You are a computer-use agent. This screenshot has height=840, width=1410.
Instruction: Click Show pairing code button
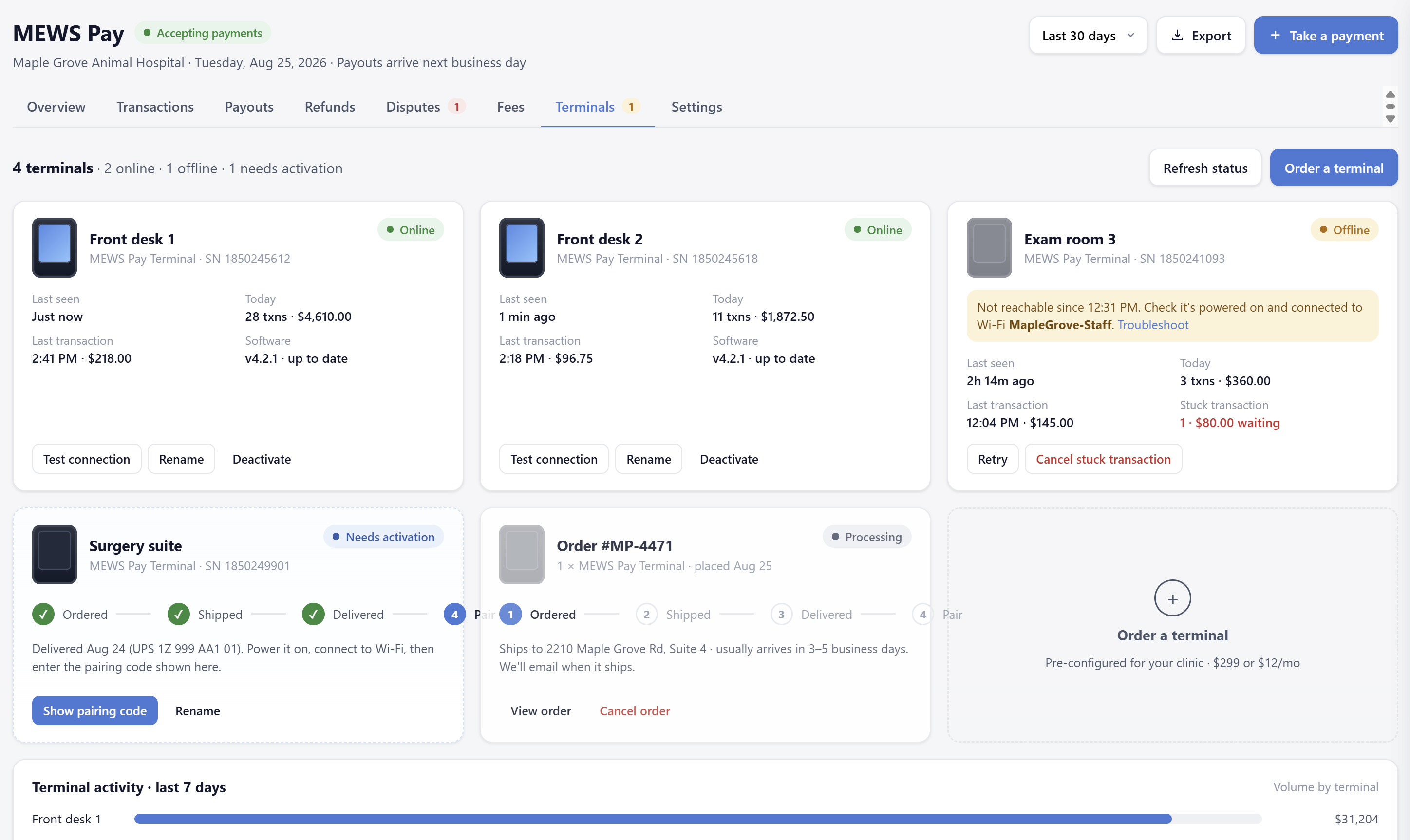coord(94,710)
